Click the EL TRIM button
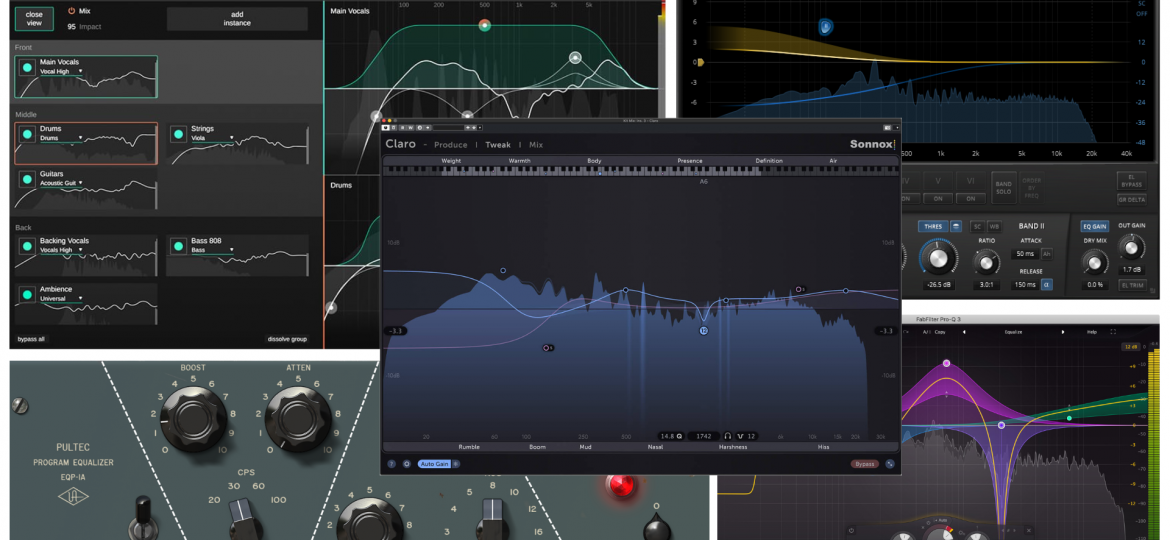The height and width of the screenshot is (540, 1170). coord(1131,285)
